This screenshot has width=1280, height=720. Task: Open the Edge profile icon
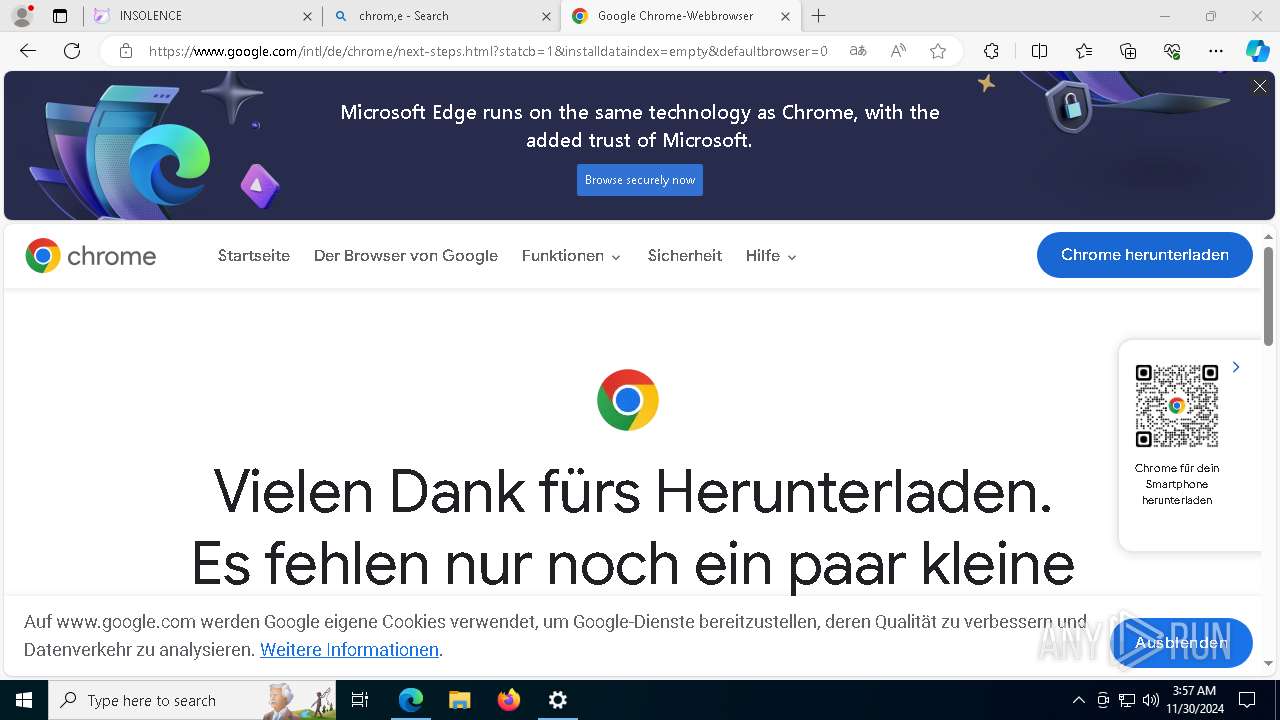[x=22, y=16]
